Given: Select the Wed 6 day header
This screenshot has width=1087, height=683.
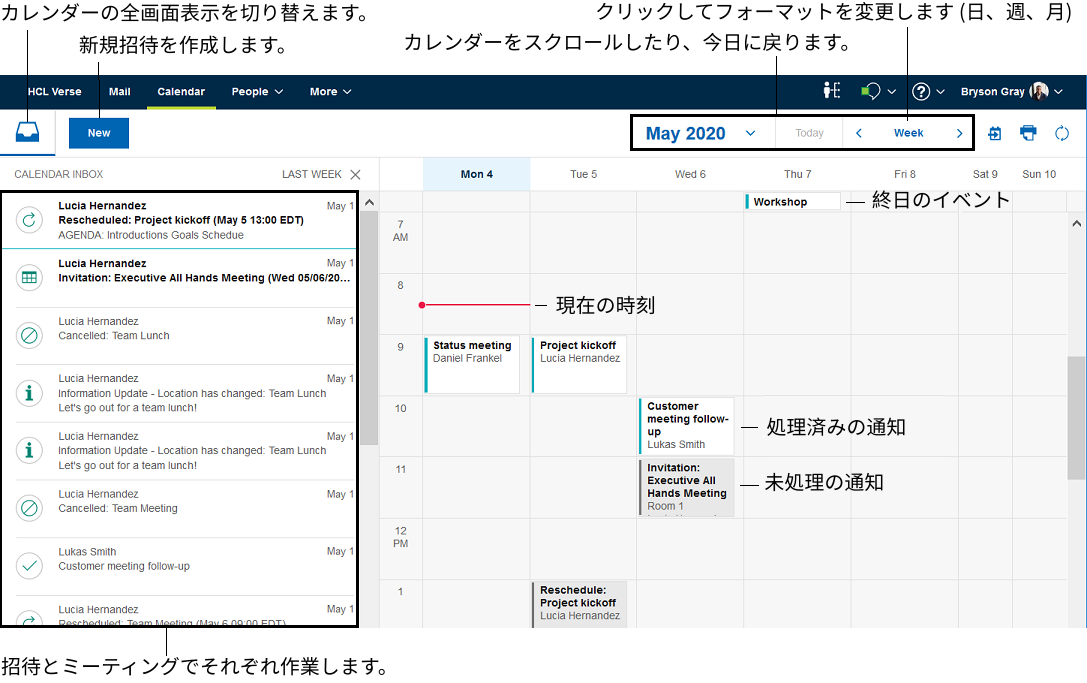Looking at the screenshot, I should pos(690,175).
